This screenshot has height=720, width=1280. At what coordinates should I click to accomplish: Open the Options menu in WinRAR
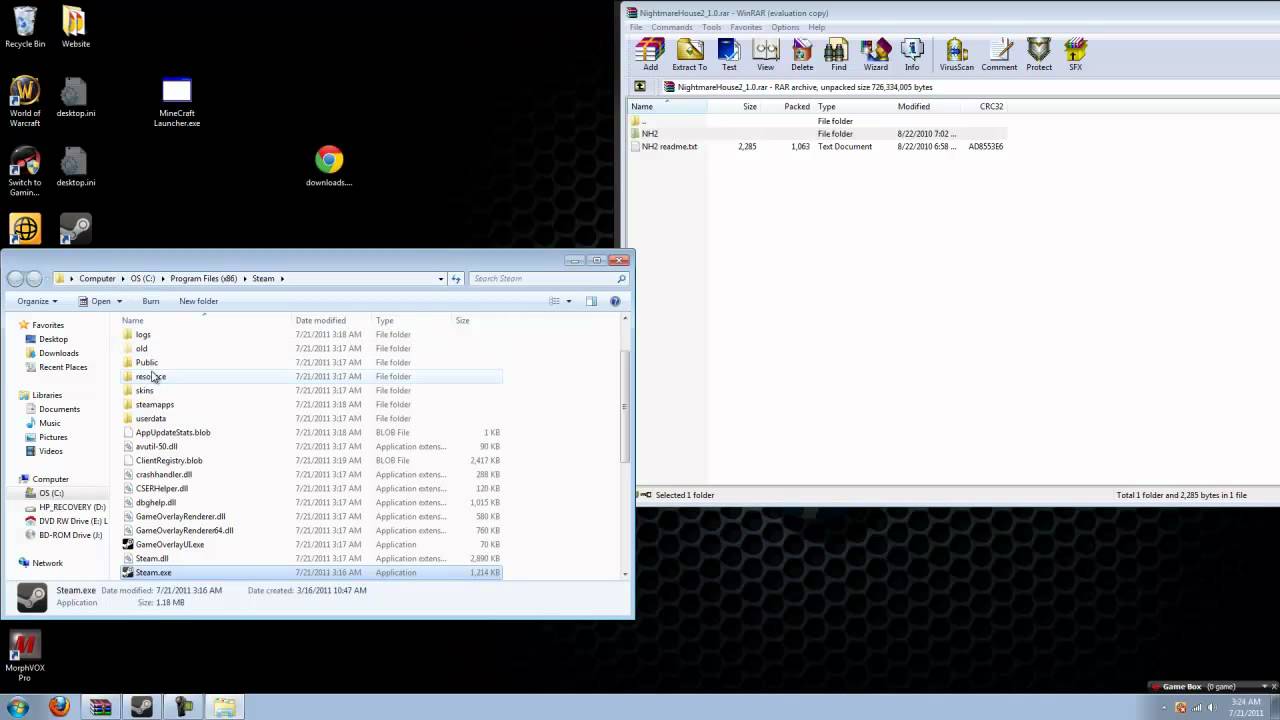click(x=785, y=27)
